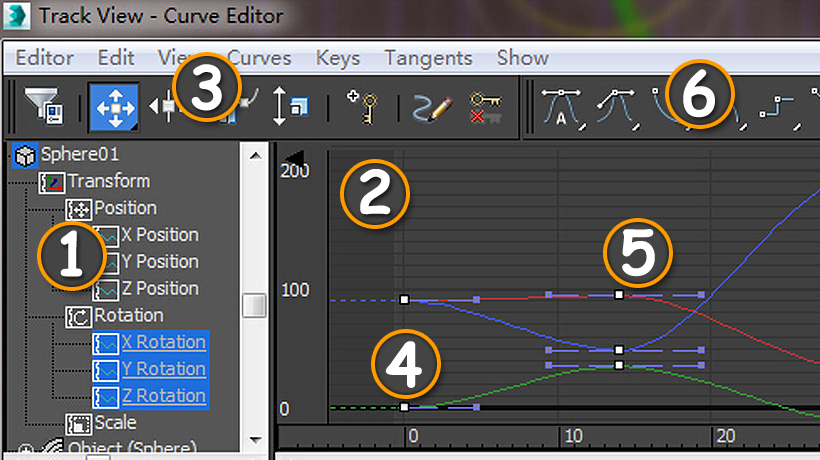Viewport: 820px width, 460px height.
Task: Open the Filters funnel tool
Action: point(44,107)
